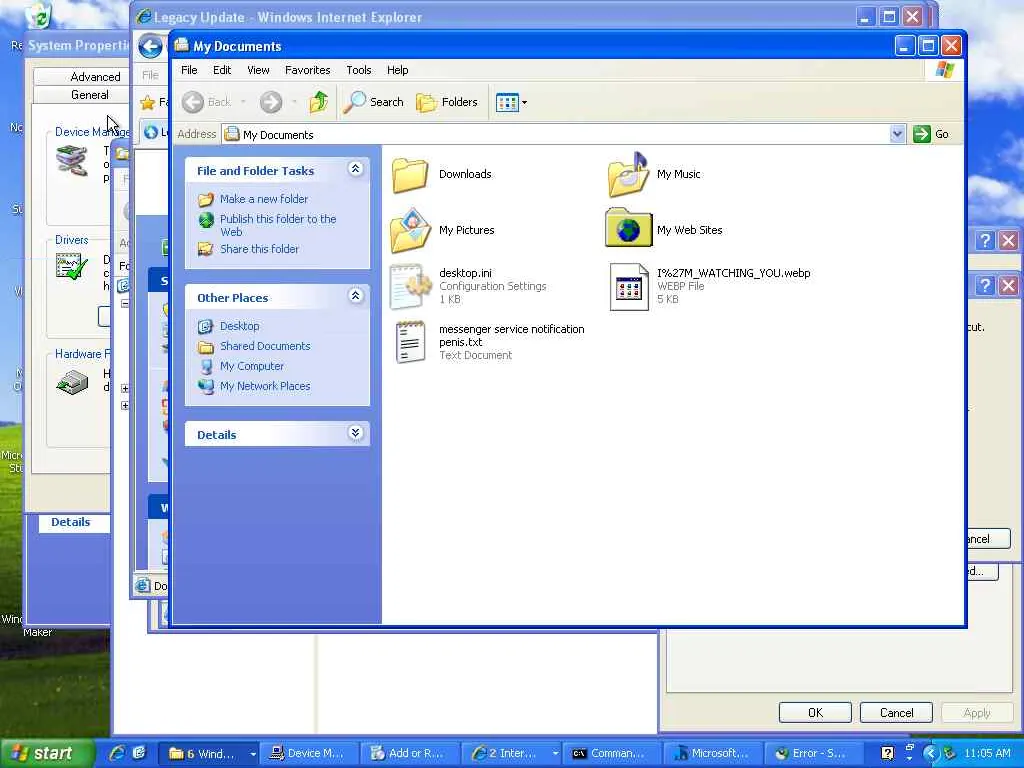Open the My Music folder icon
The height and width of the screenshot is (768, 1024).
(628, 174)
